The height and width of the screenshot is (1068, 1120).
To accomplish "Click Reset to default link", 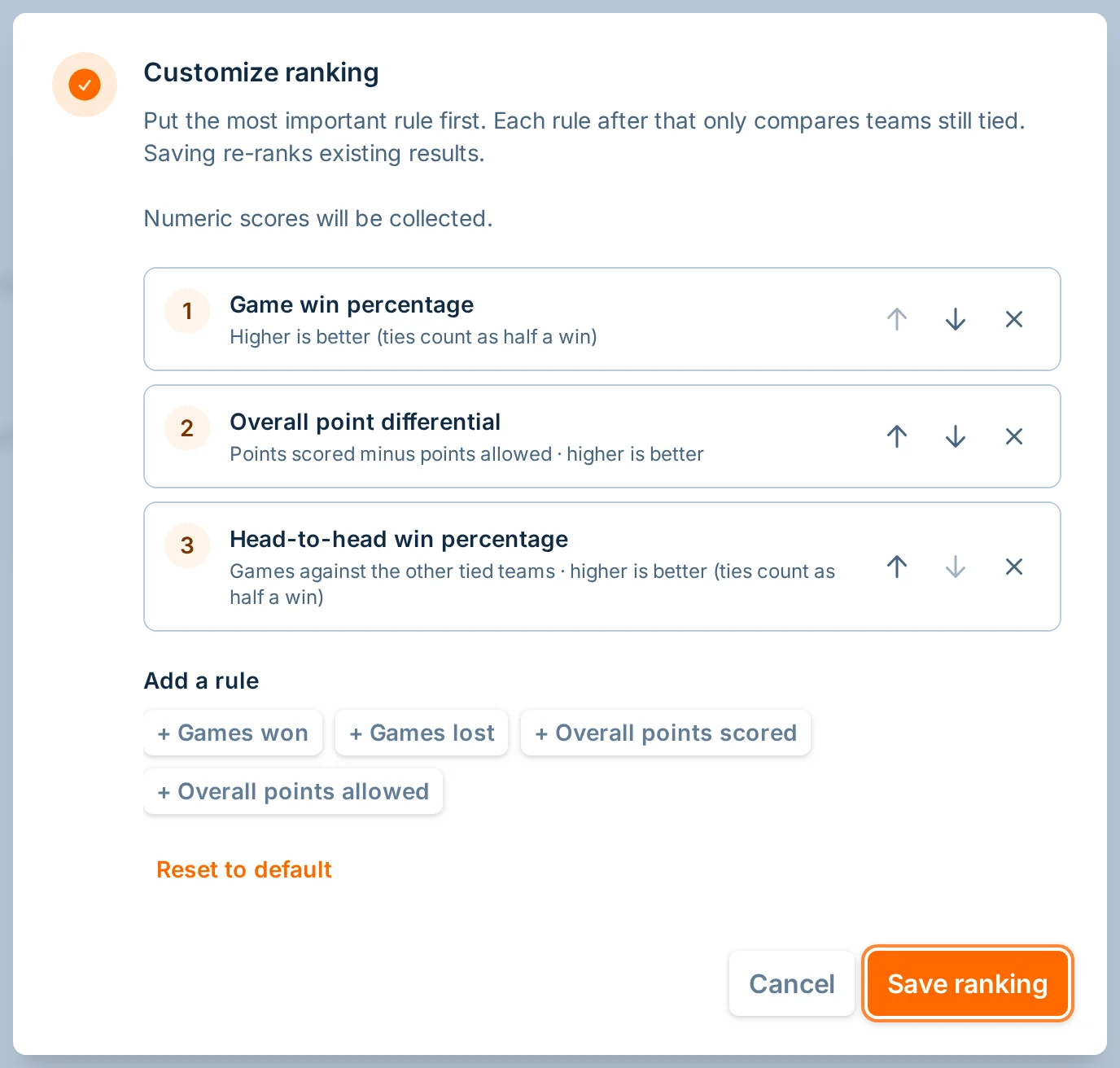I will (244, 869).
